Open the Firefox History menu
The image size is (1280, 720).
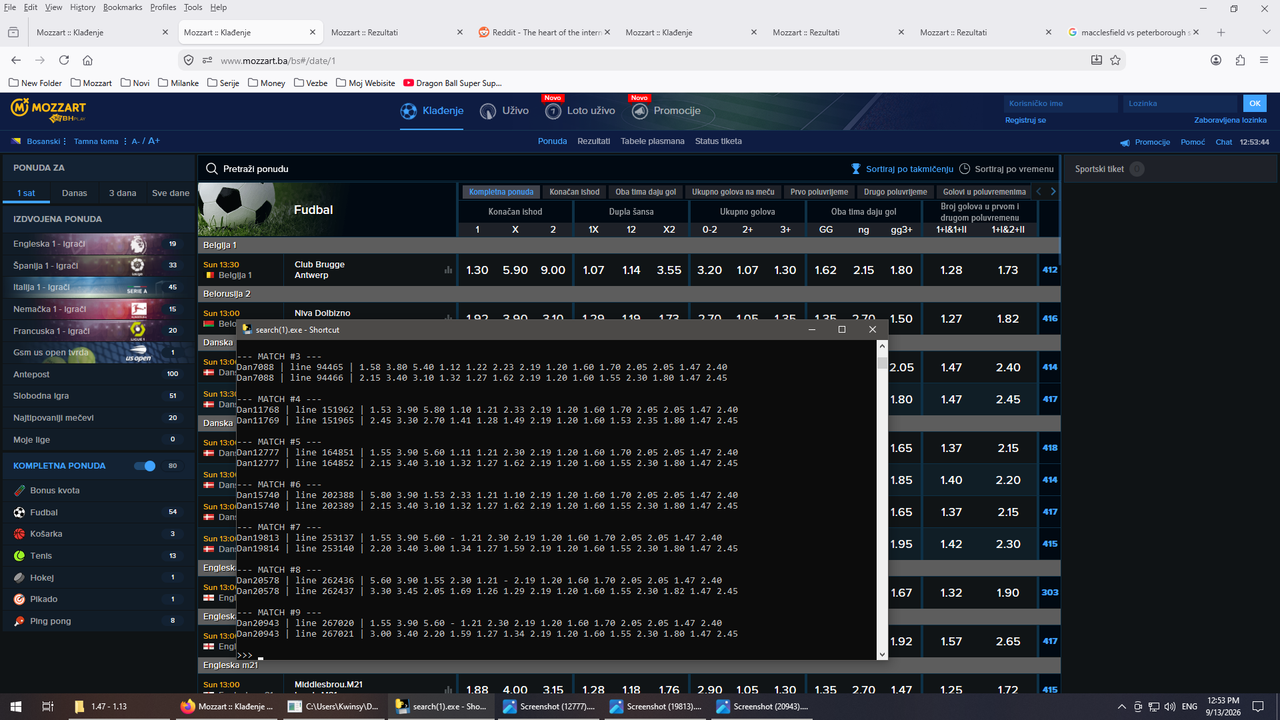pyautogui.click(x=83, y=7)
